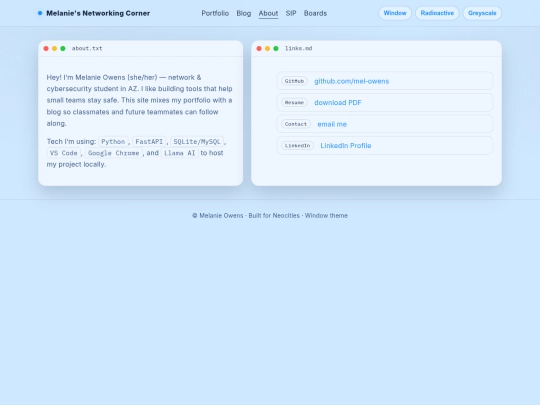Screen dimensions: 540x405
Task: Go to the Blog page
Action: [x=243, y=13]
